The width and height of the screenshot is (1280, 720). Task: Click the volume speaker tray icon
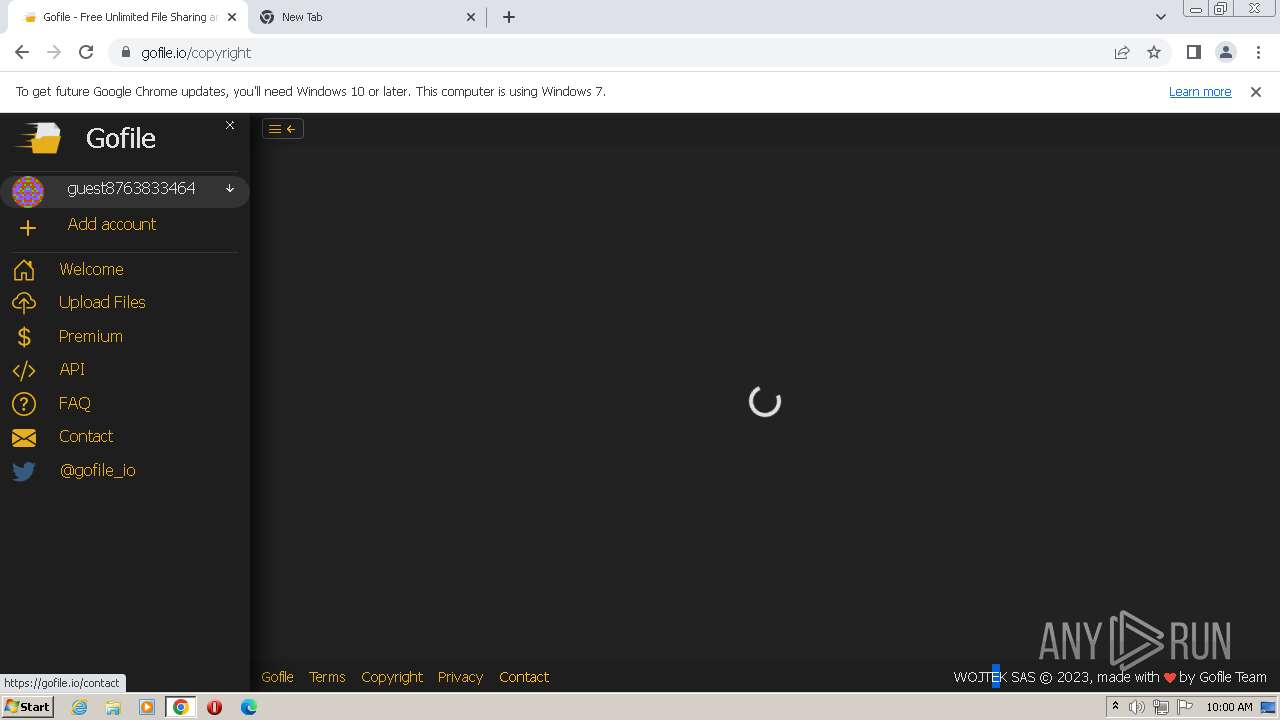pyautogui.click(x=1137, y=707)
